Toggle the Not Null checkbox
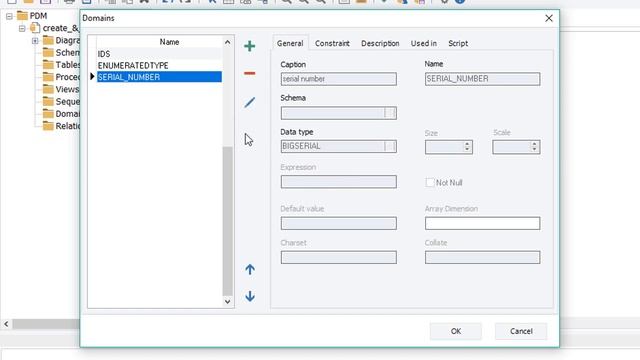 point(430,182)
